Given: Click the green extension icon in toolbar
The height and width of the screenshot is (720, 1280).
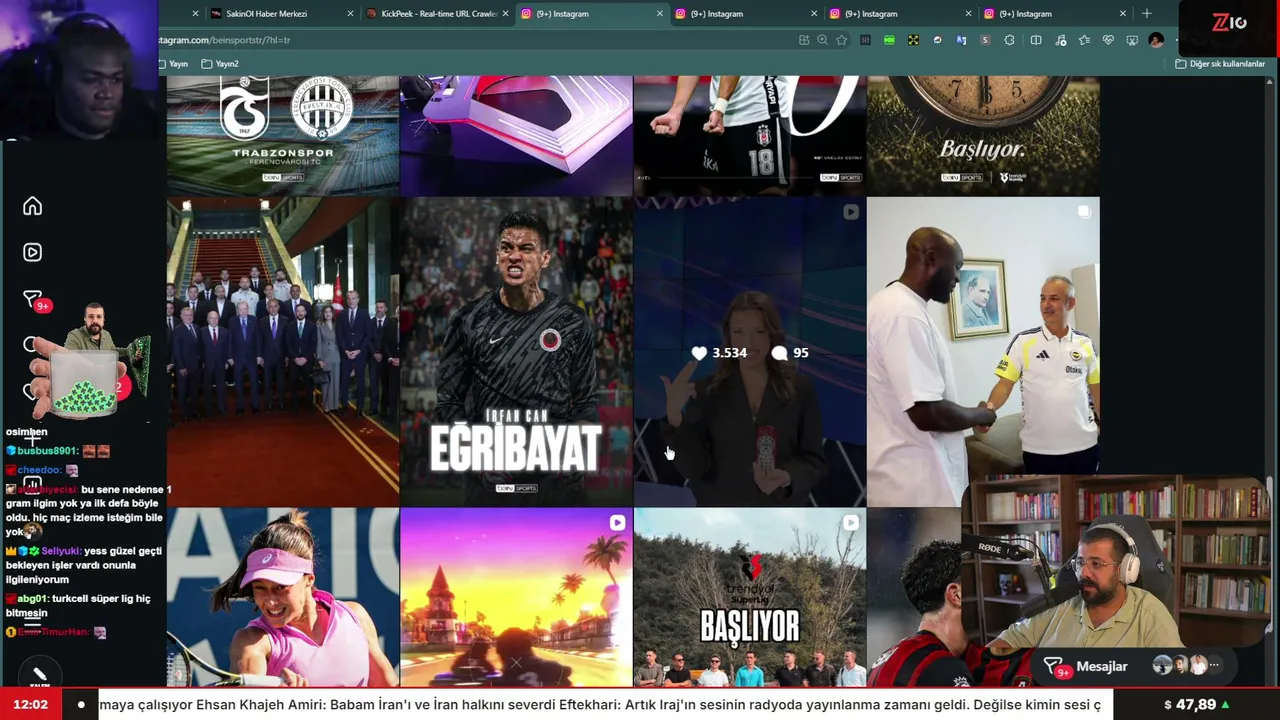Looking at the screenshot, I should tap(889, 40).
